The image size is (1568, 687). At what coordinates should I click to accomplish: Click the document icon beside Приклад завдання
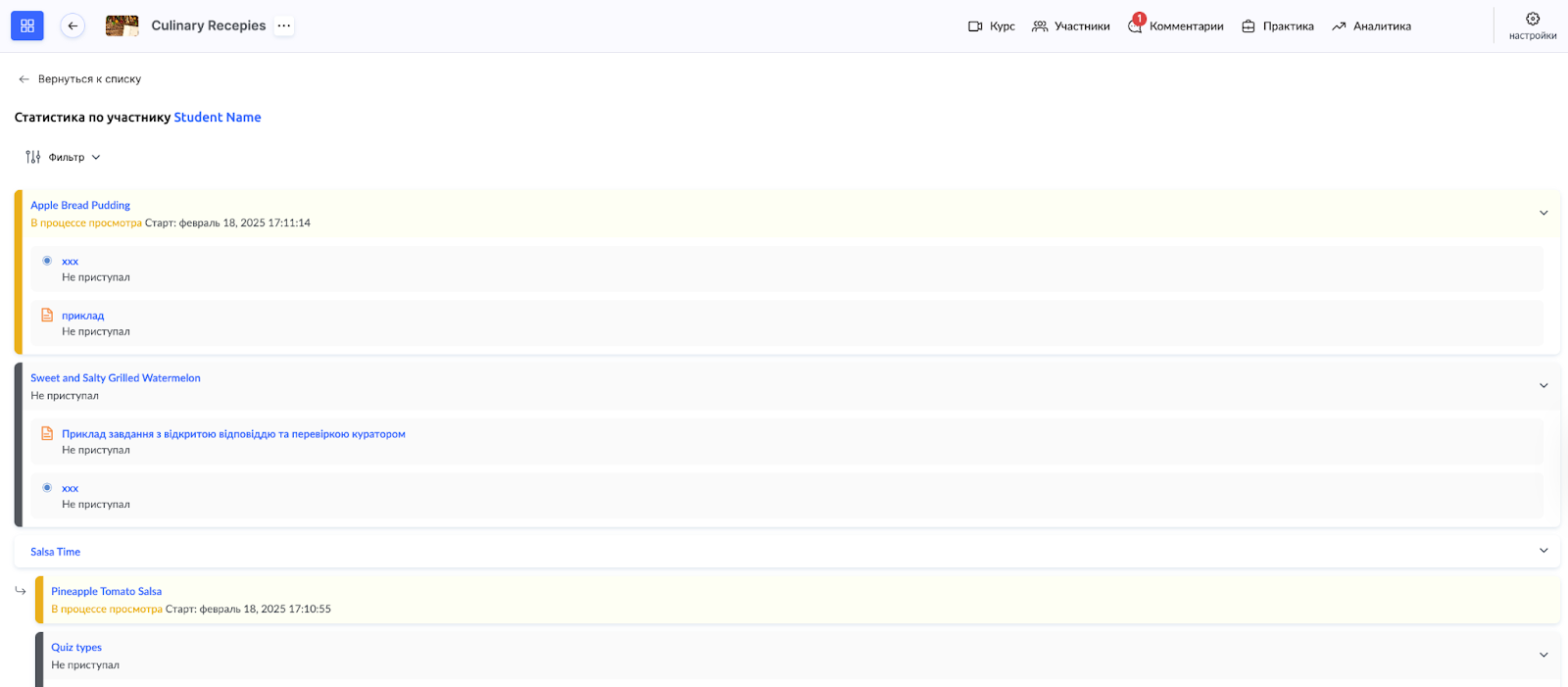pyautogui.click(x=47, y=434)
